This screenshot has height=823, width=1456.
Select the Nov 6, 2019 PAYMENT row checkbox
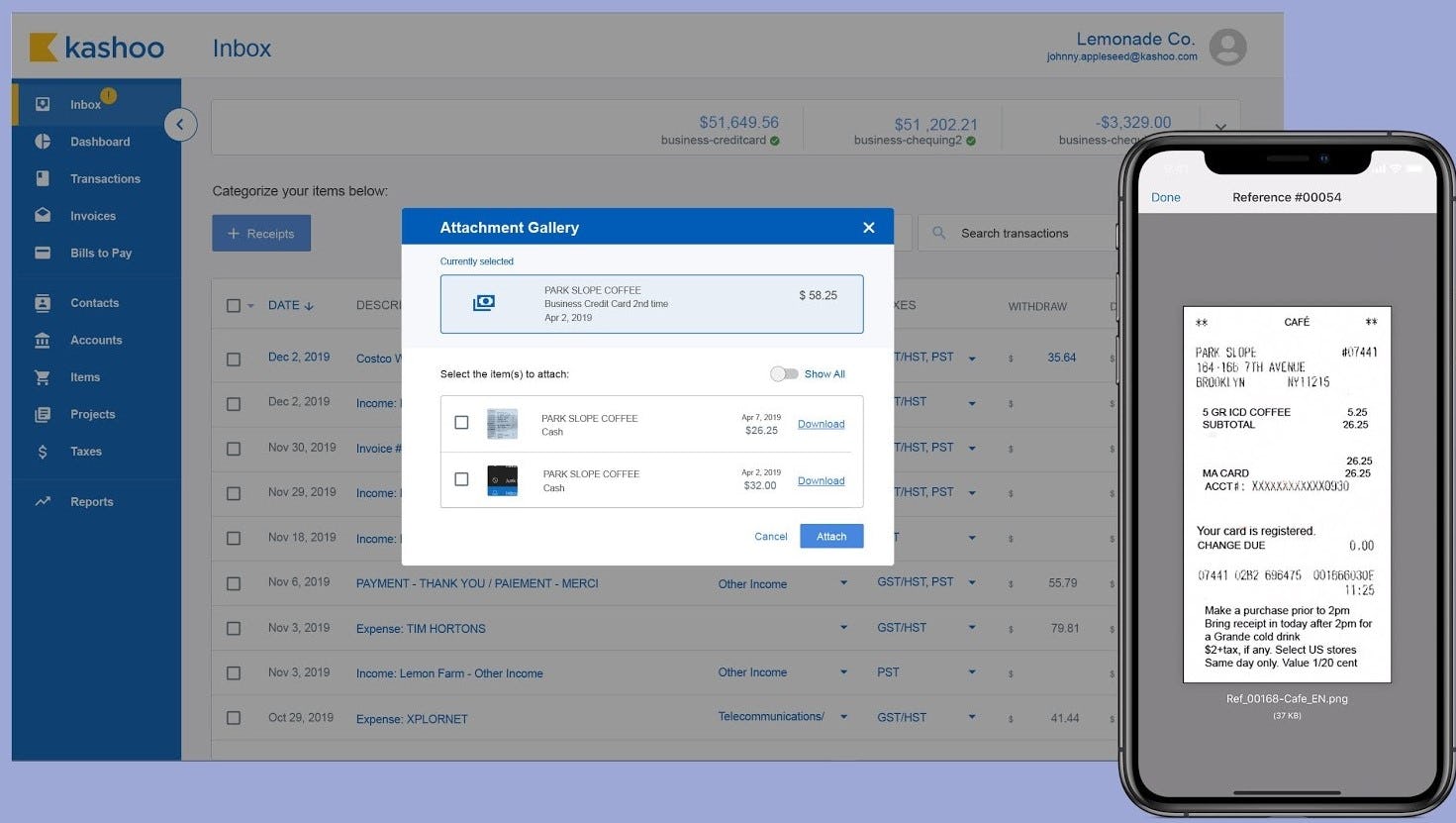click(234, 583)
